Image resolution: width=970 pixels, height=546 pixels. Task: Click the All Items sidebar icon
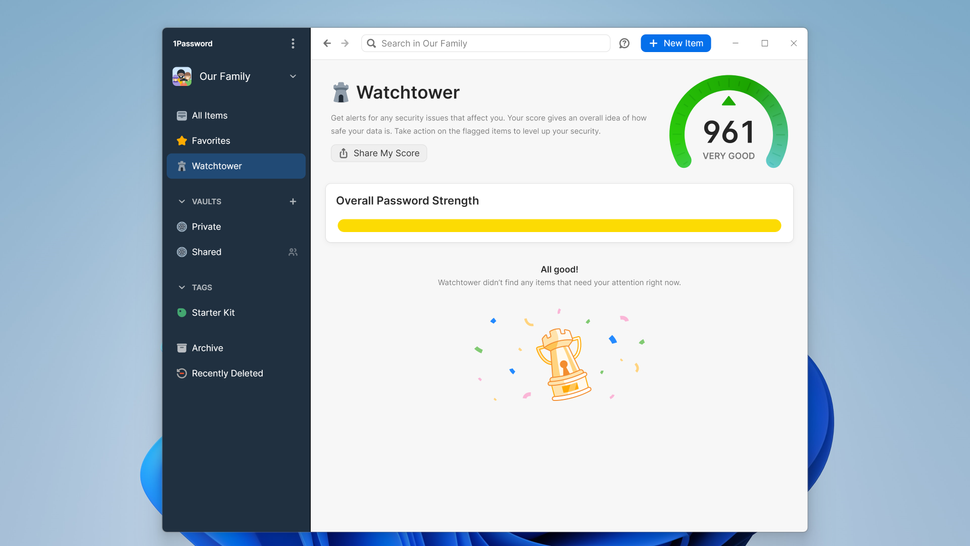point(182,116)
